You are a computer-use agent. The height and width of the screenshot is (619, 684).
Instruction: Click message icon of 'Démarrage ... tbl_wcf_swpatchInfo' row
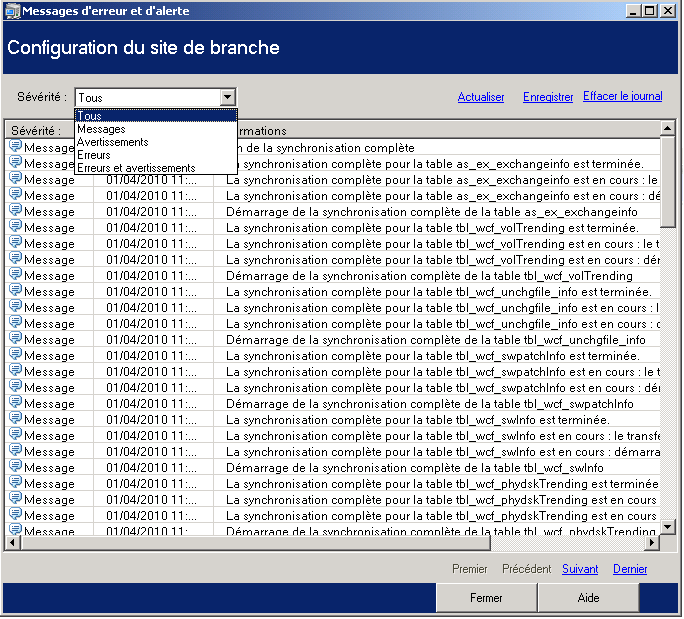click(x=15, y=402)
